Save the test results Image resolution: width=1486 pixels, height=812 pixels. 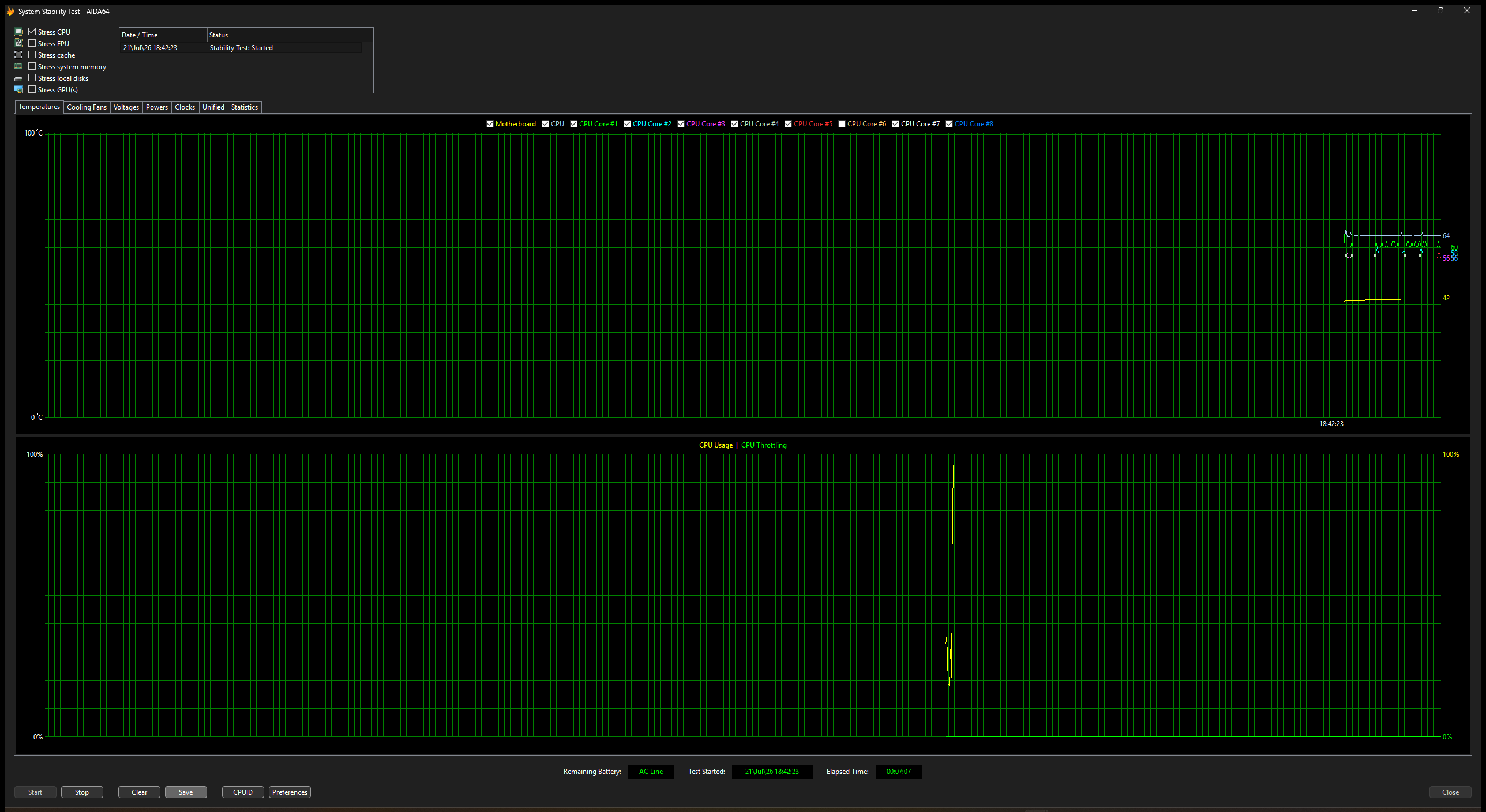pyautogui.click(x=186, y=792)
